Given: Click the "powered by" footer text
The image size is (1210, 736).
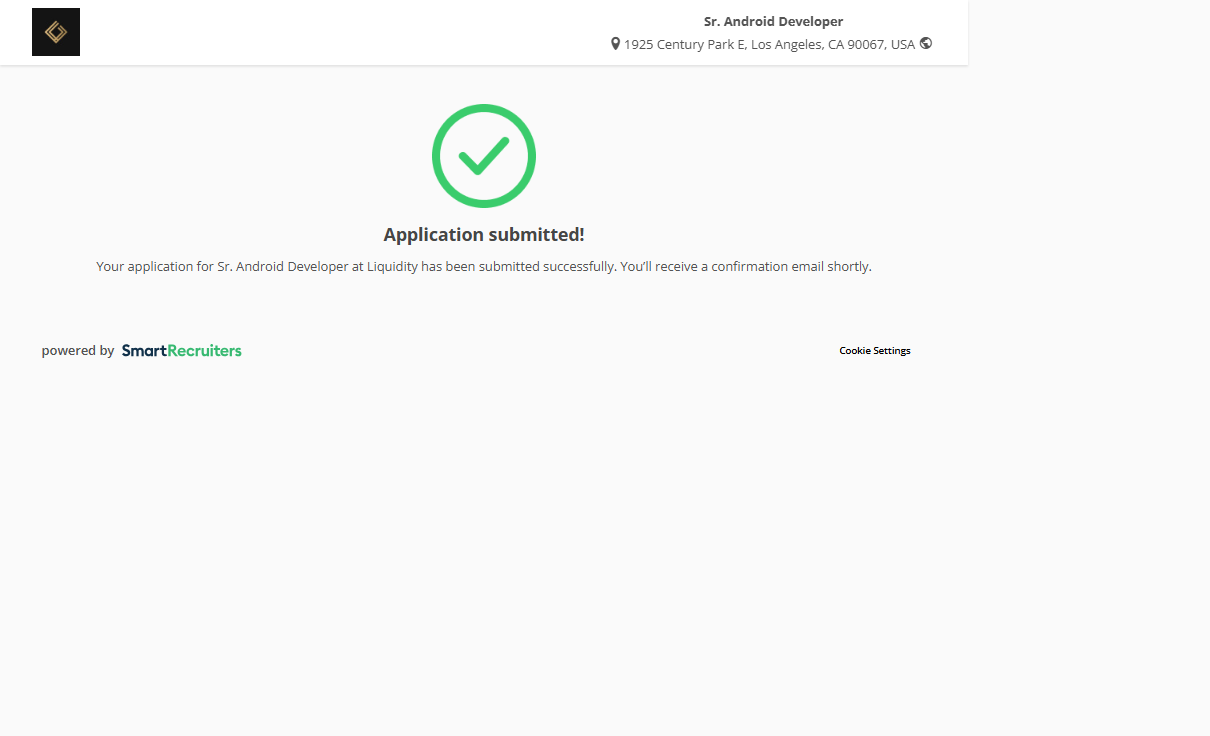Looking at the screenshot, I should [x=78, y=351].
